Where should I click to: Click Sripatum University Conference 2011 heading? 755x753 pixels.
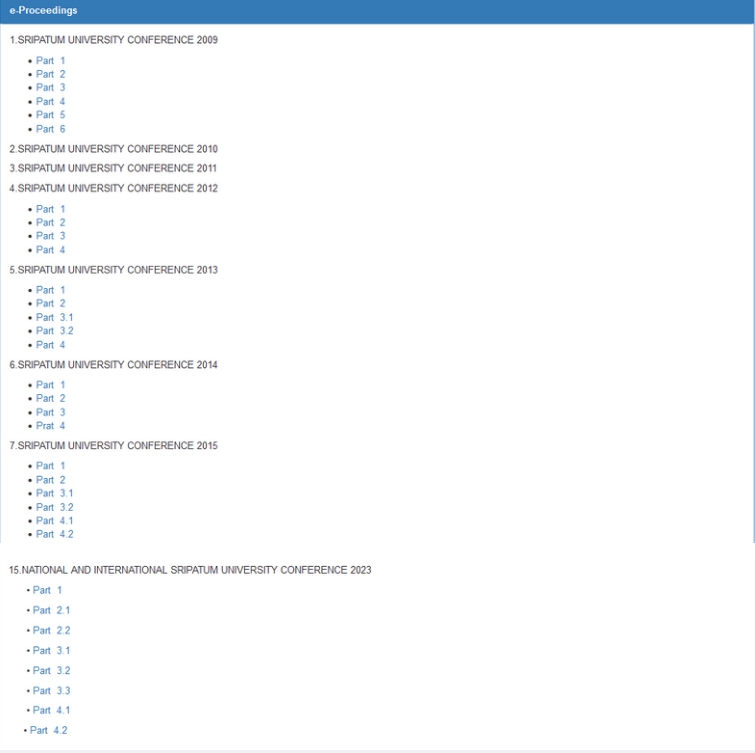click(x=113, y=168)
